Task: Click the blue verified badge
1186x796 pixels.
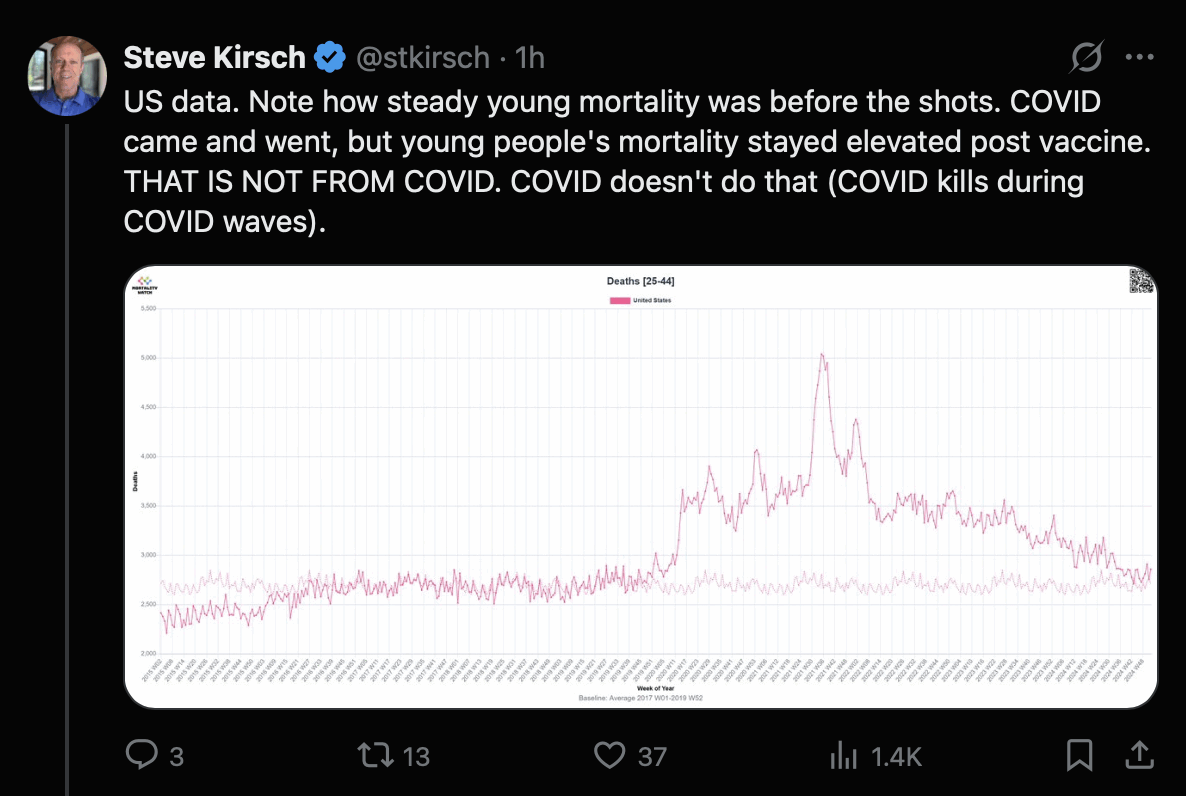Action: coord(330,58)
